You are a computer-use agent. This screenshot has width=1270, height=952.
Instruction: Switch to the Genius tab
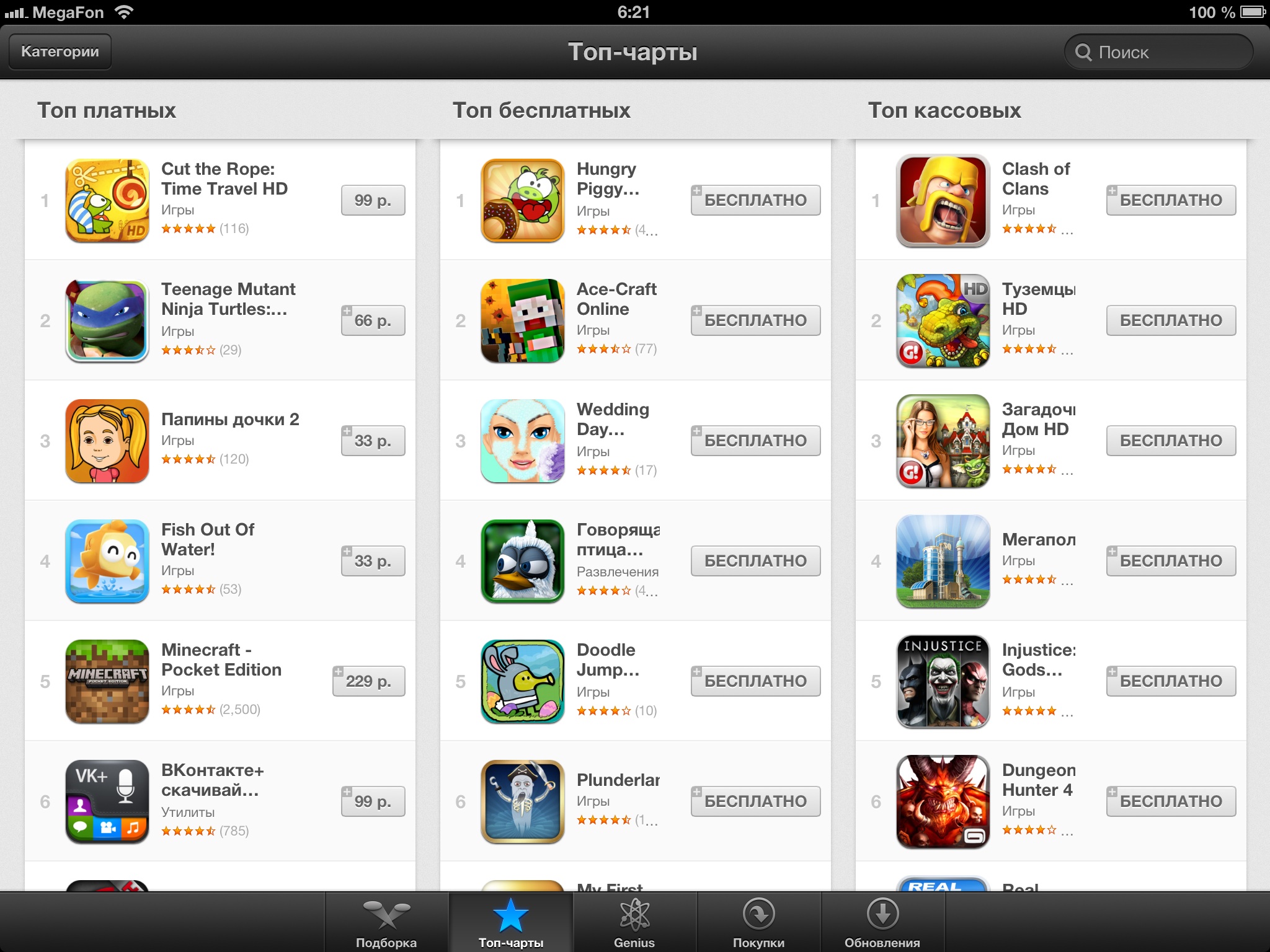pos(634,922)
